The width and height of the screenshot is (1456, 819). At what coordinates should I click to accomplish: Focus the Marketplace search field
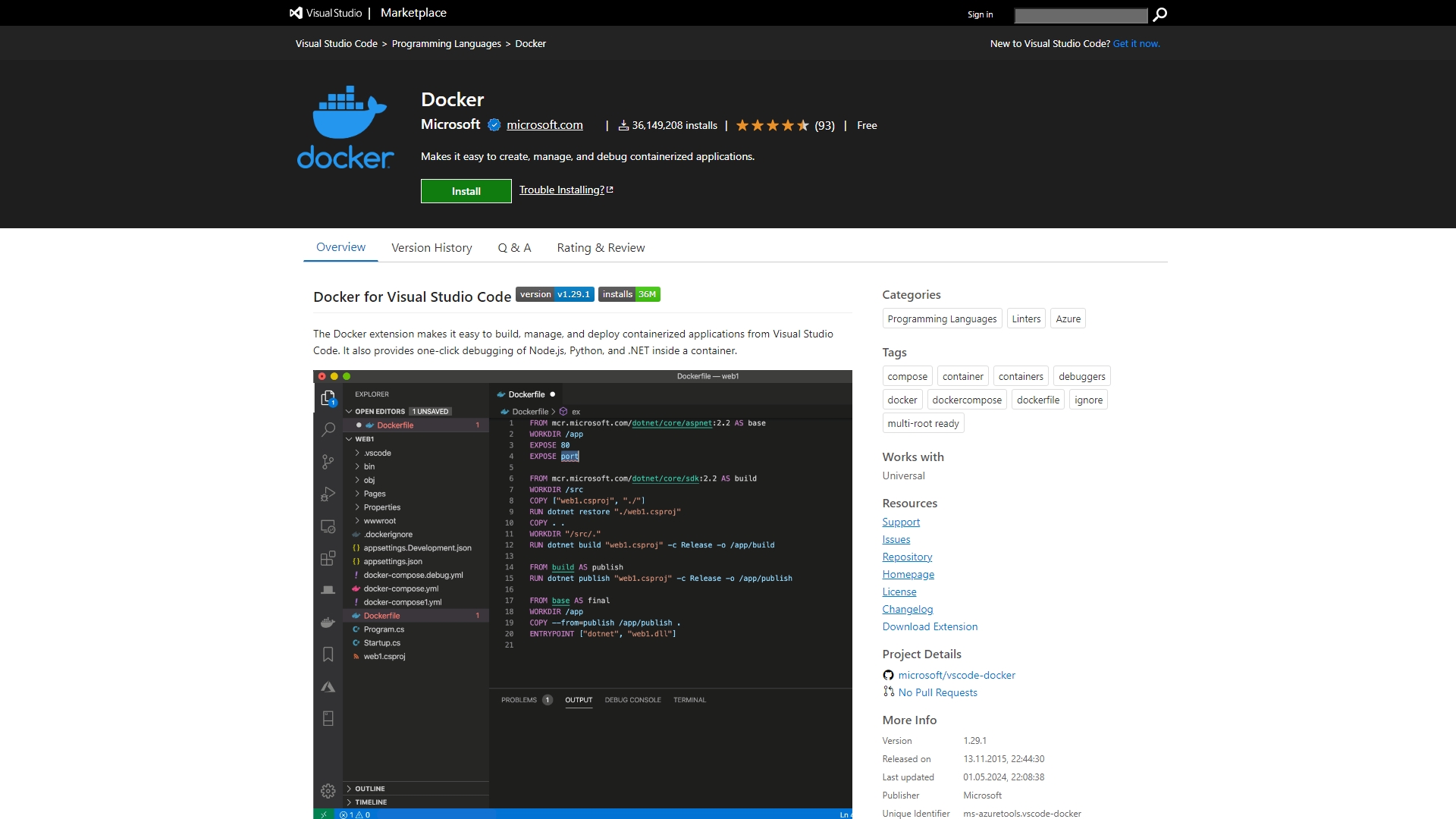coord(1081,15)
